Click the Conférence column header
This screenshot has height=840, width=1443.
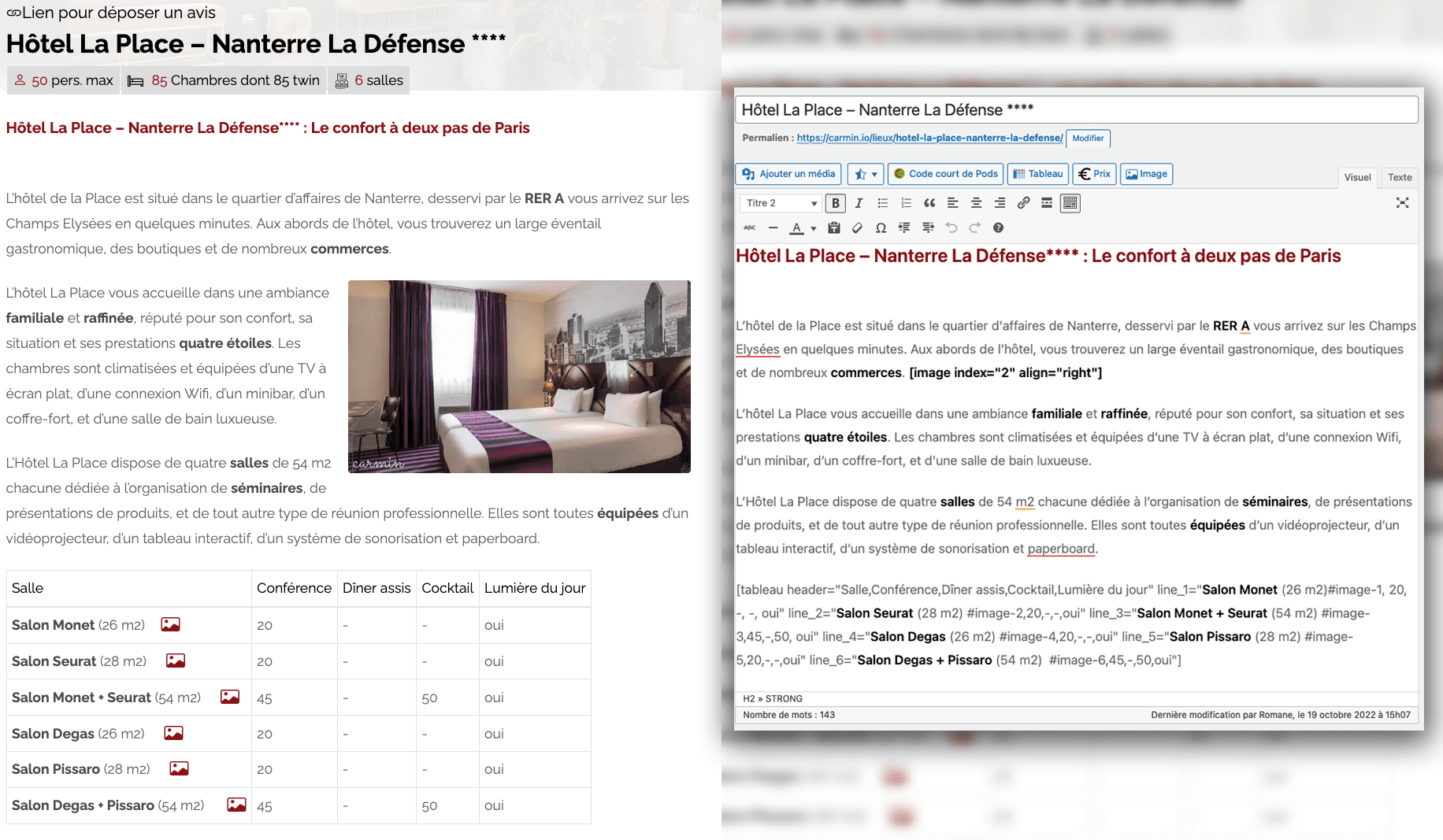click(x=294, y=588)
